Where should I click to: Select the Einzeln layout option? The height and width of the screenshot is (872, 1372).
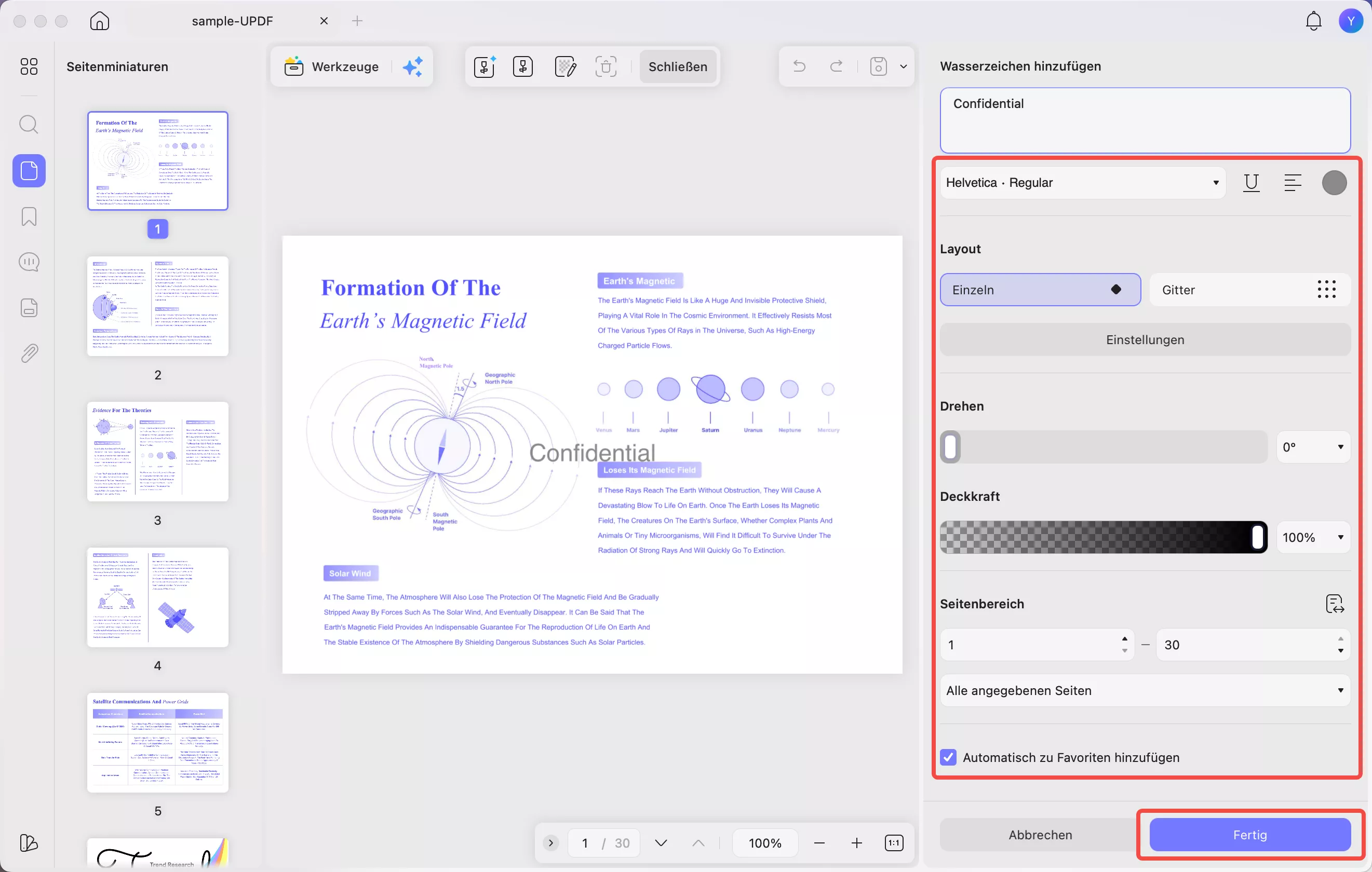[x=1040, y=290]
